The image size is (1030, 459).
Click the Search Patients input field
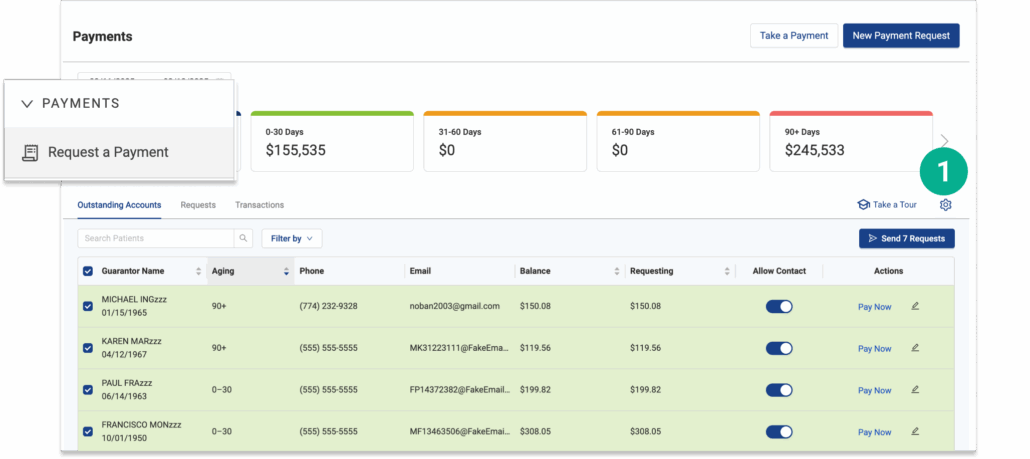pyautogui.click(x=156, y=239)
